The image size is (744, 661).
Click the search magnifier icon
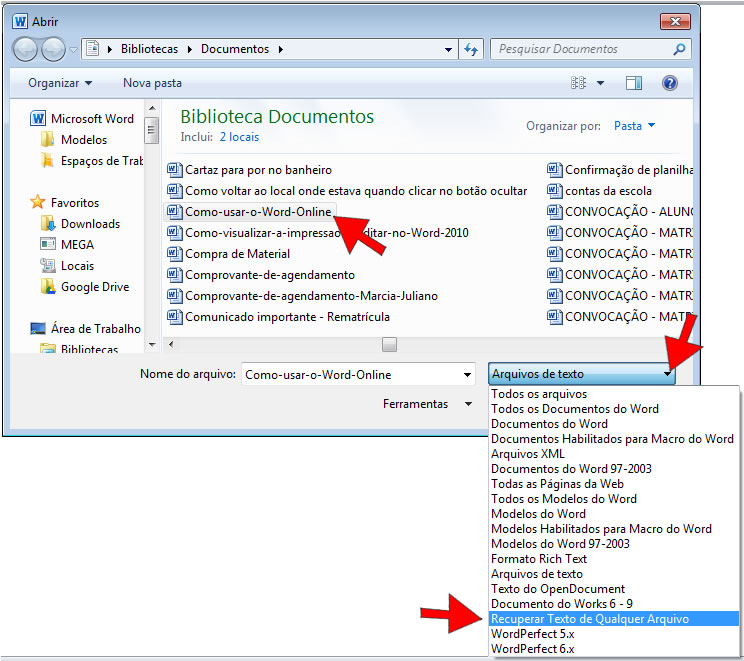[x=679, y=49]
